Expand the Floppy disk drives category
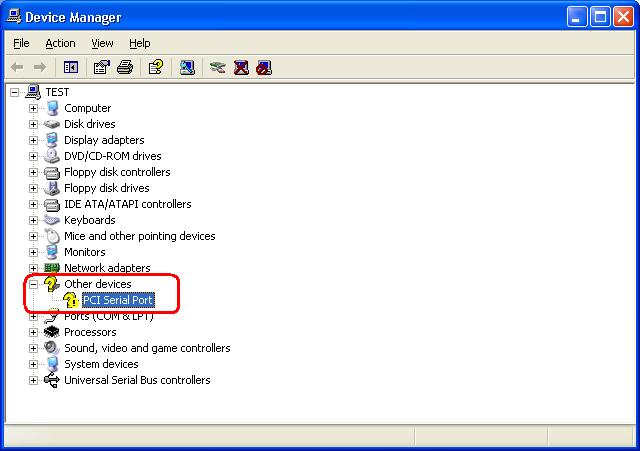The width and height of the screenshot is (640, 451). tap(33, 189)
